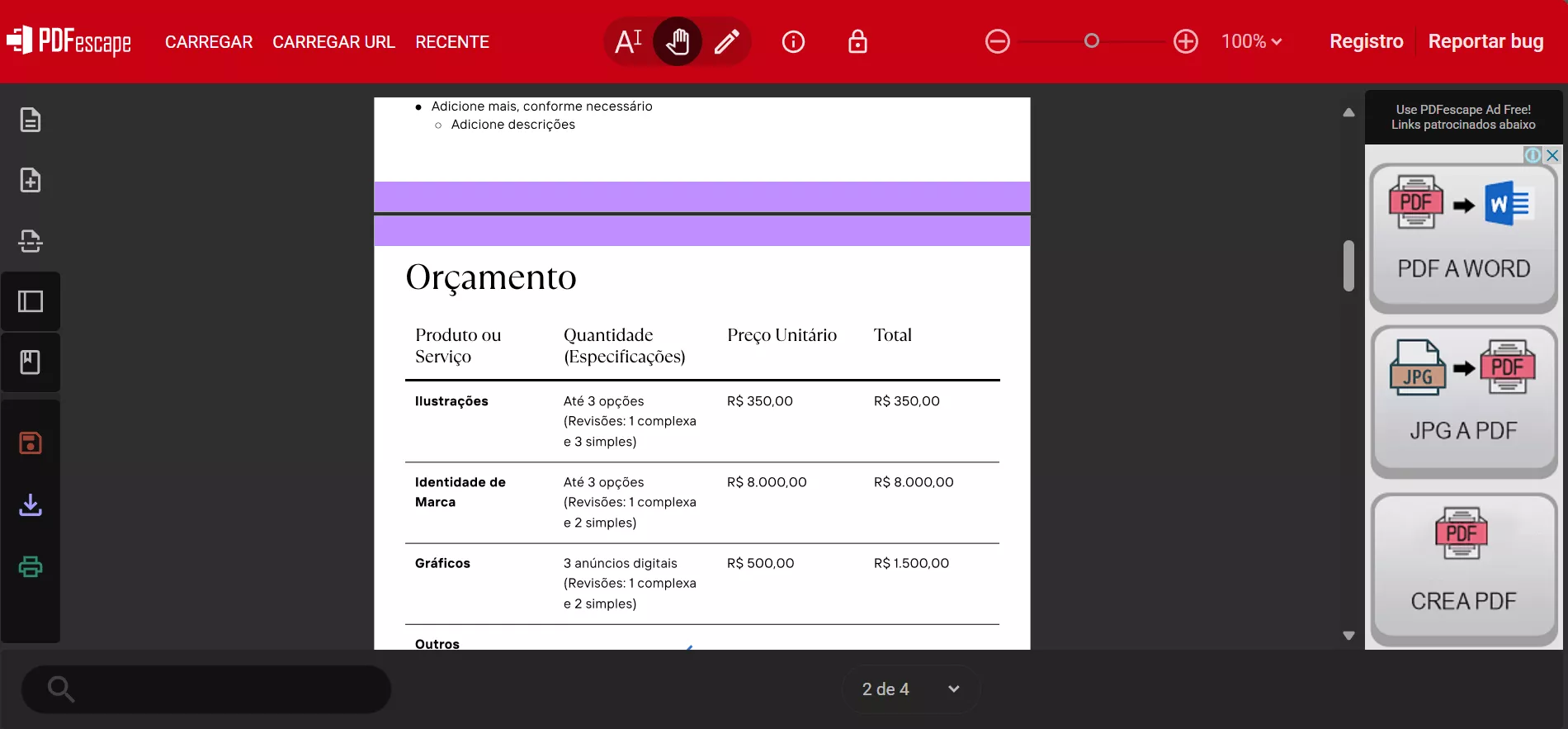Click the 'Produto ou Serviço' column header
The height and width of the screenshot is (729, 1568).
point(458,346)
